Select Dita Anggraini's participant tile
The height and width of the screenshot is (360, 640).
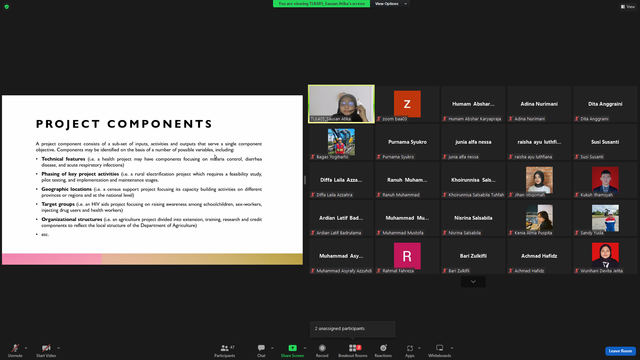click(605, 104)
